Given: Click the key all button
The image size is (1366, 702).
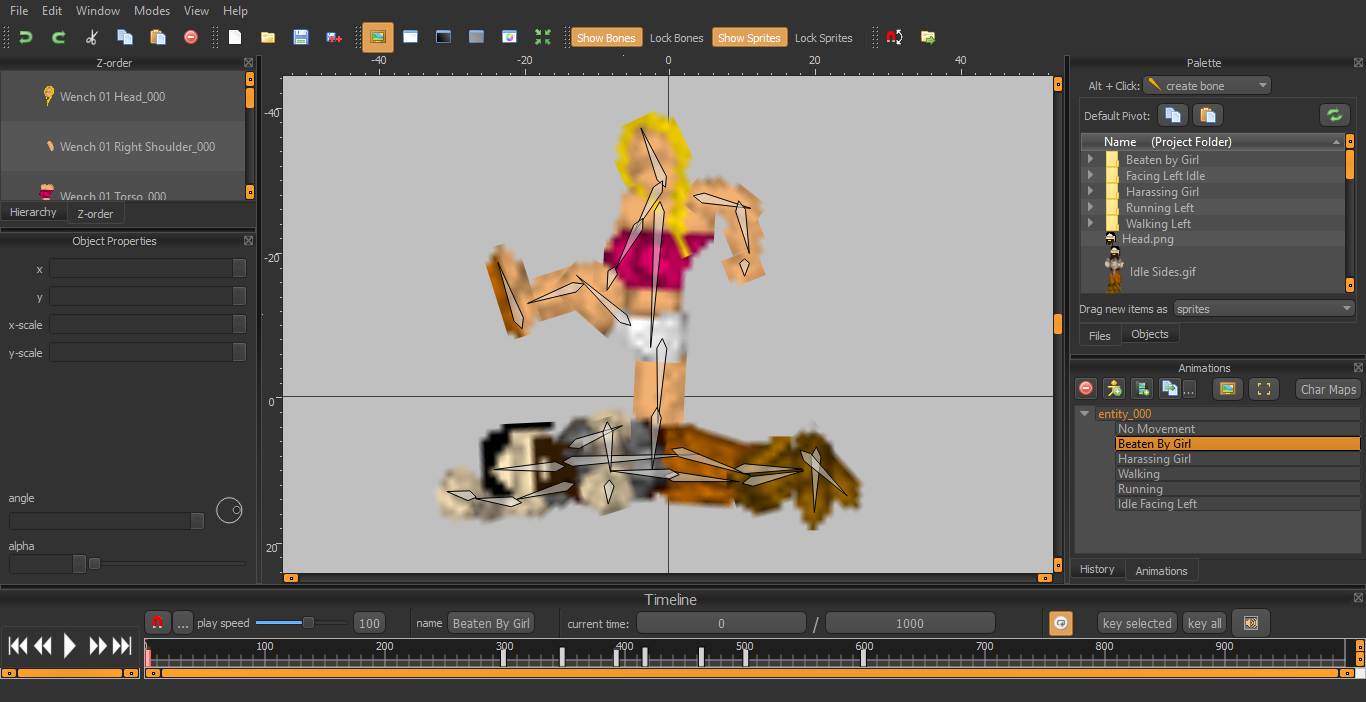Looking at the screenshot, I should coord(1204,623).
